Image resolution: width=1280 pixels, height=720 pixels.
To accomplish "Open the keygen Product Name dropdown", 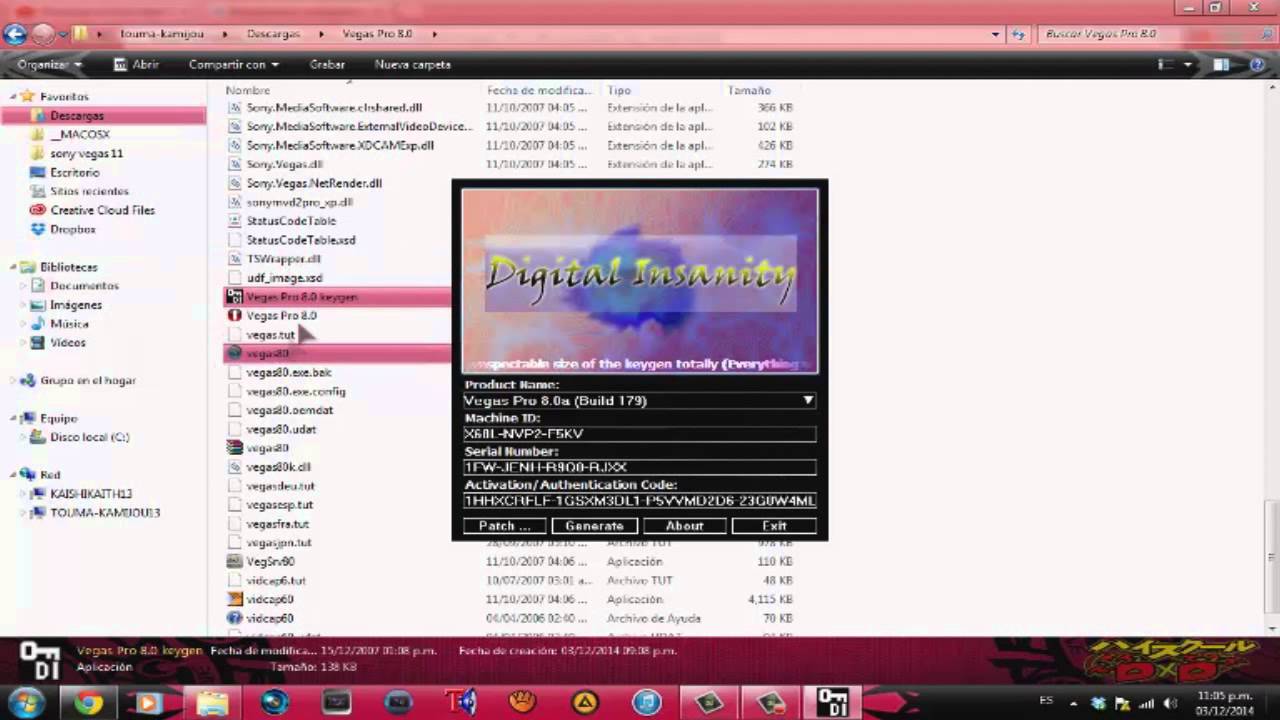I will coord(808,401).
